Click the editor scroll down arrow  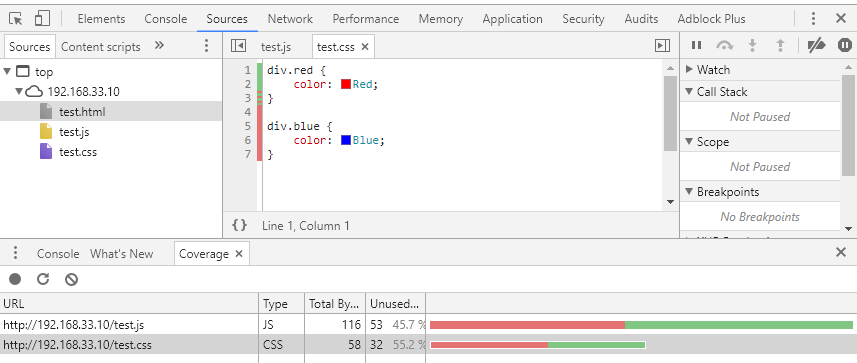[x=671, y=202]
